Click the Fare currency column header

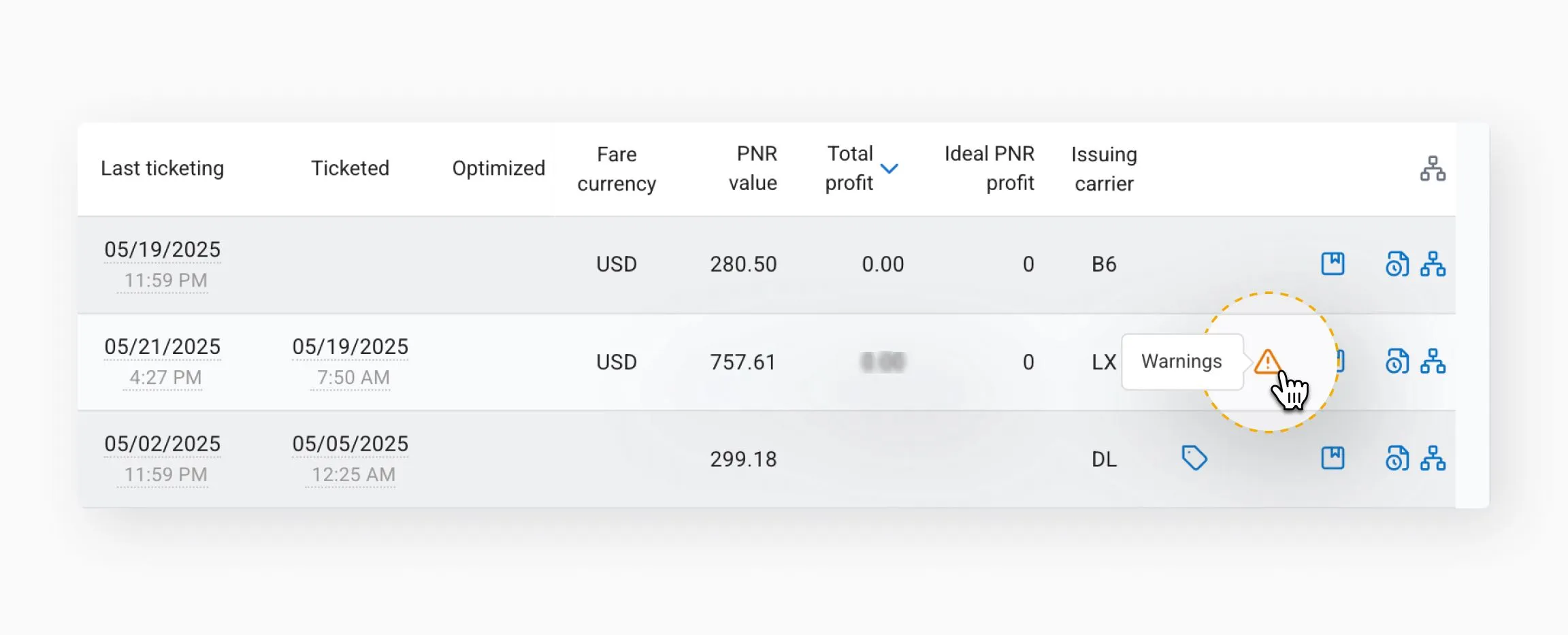[x=617, y=169]
